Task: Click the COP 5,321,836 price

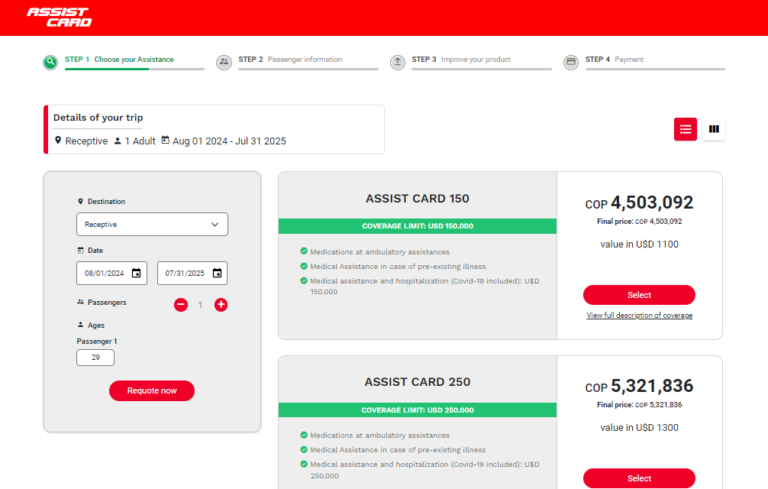Action: click(639, 386)
